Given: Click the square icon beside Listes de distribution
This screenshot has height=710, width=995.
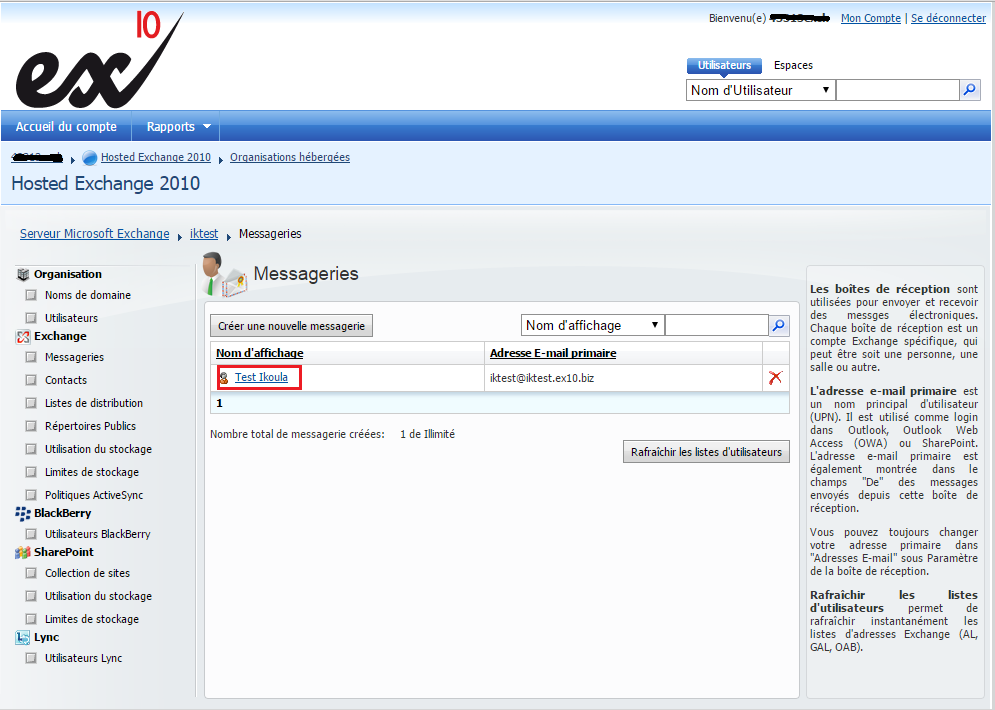Looking at the screenshot, I should (30, 403).
